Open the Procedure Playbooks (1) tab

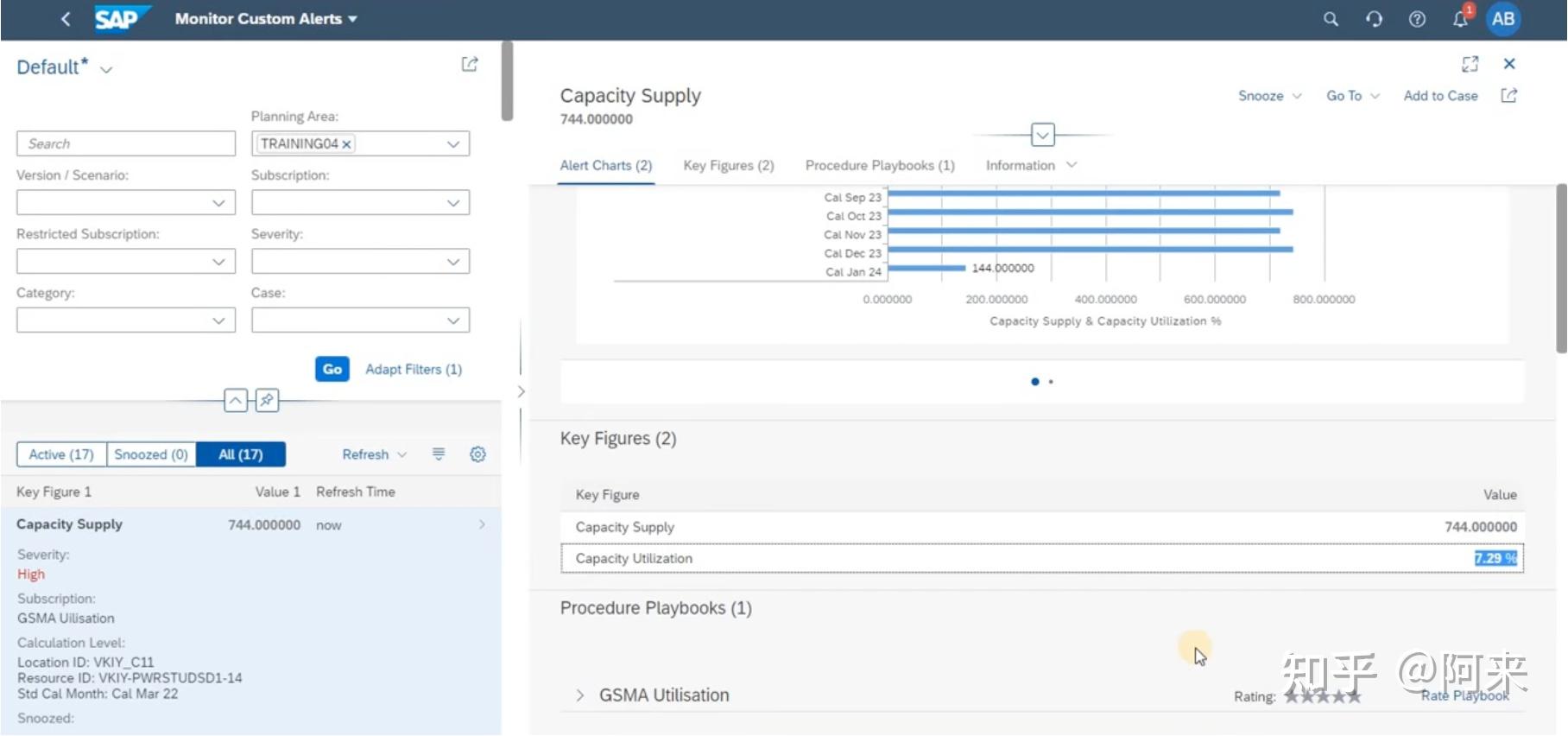(880, 166)
